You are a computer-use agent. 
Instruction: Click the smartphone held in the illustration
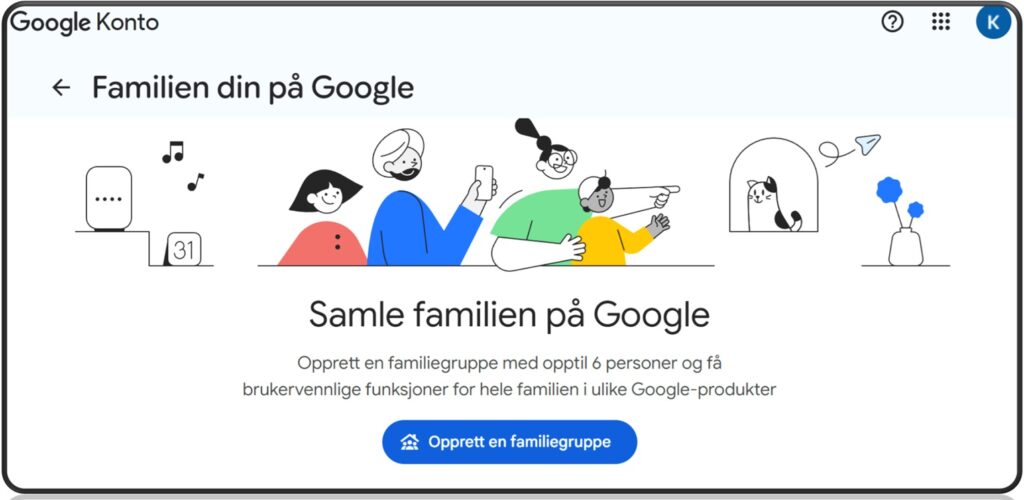click(x=484, y=181)
